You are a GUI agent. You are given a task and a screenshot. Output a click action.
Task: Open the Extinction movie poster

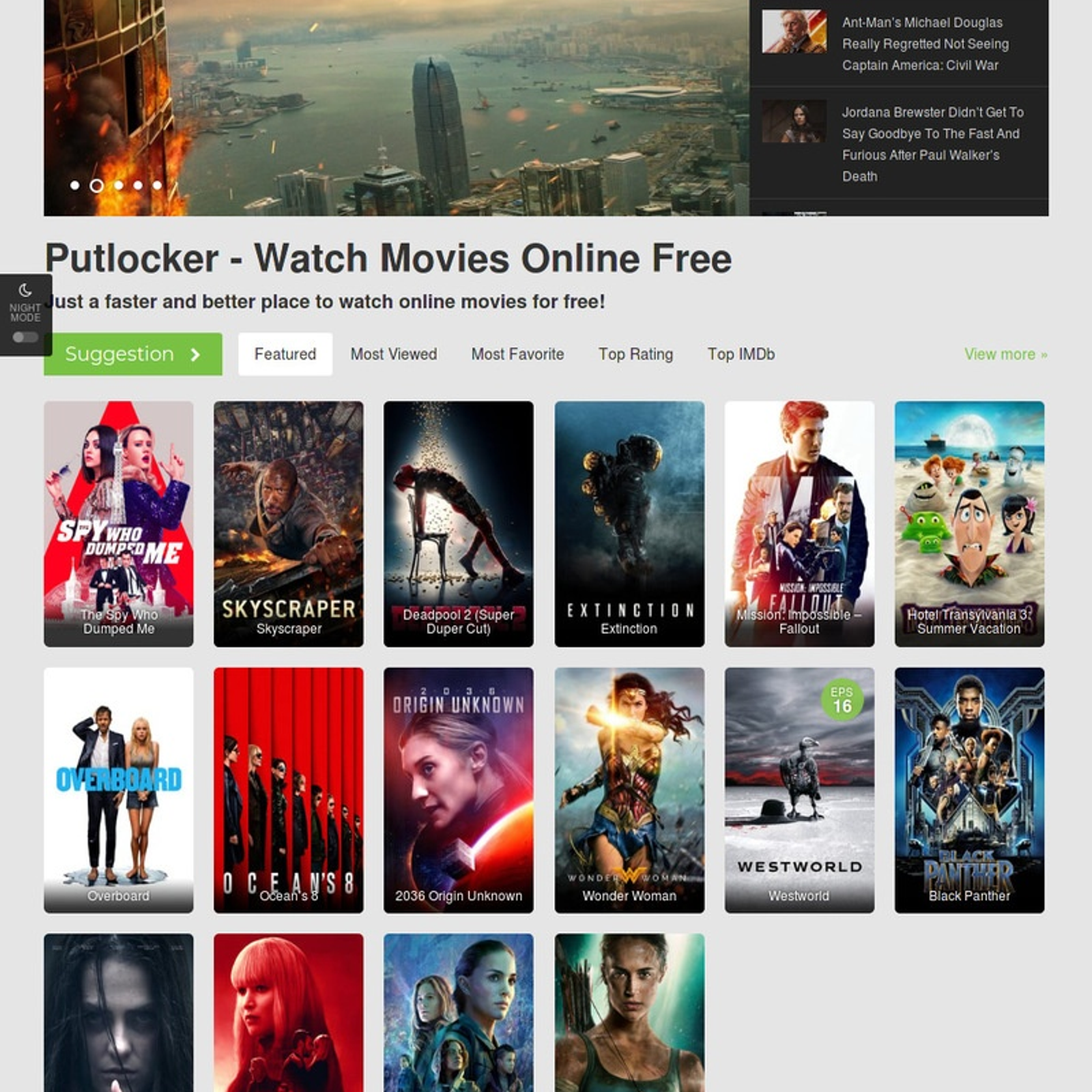click(x=629, y=523)
